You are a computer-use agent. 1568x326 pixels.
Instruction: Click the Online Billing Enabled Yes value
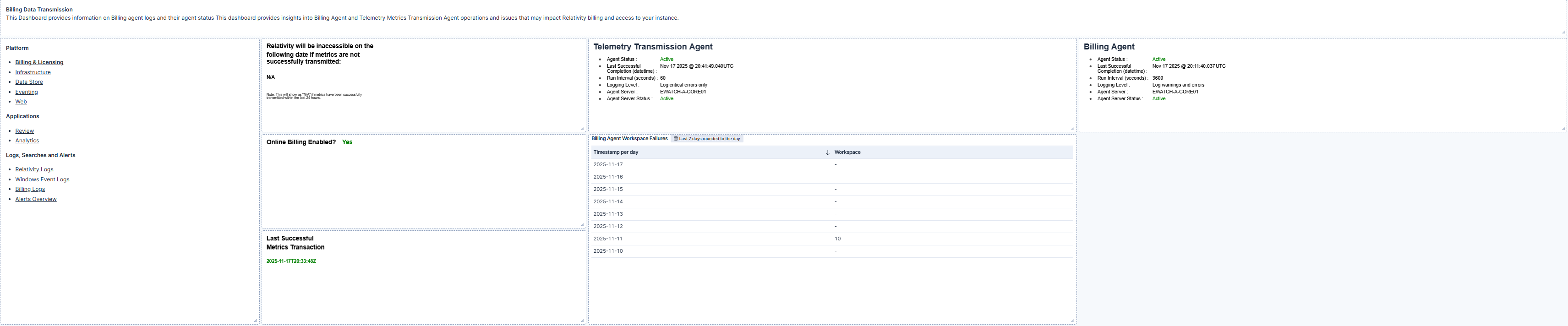(347, 142)
